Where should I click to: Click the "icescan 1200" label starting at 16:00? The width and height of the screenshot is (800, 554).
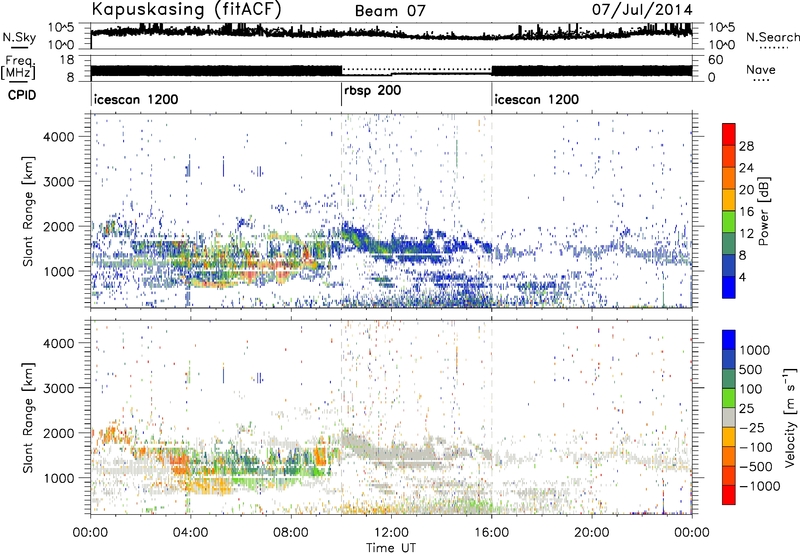tap(537, 99)
